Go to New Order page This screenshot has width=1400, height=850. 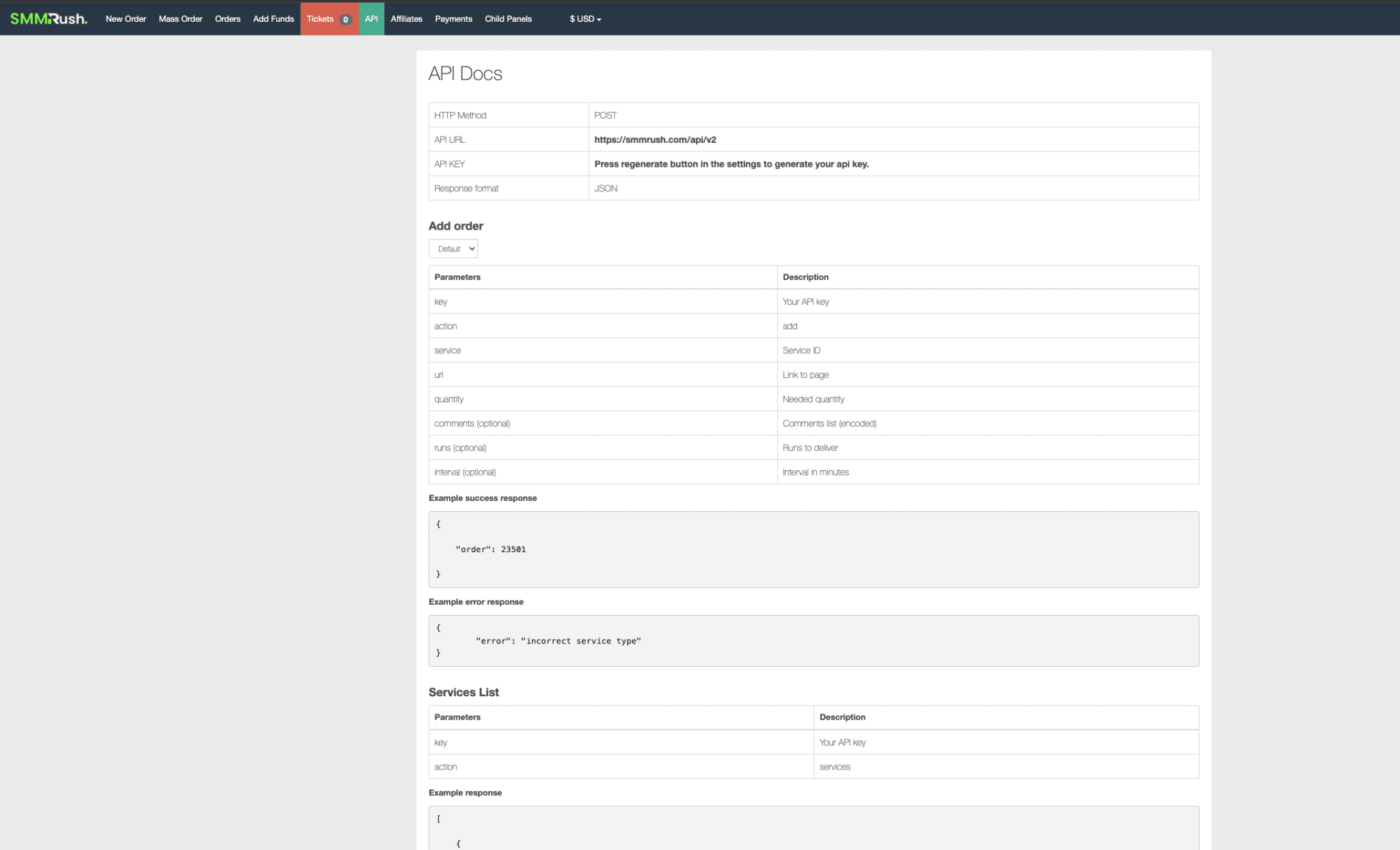[126, 19]
